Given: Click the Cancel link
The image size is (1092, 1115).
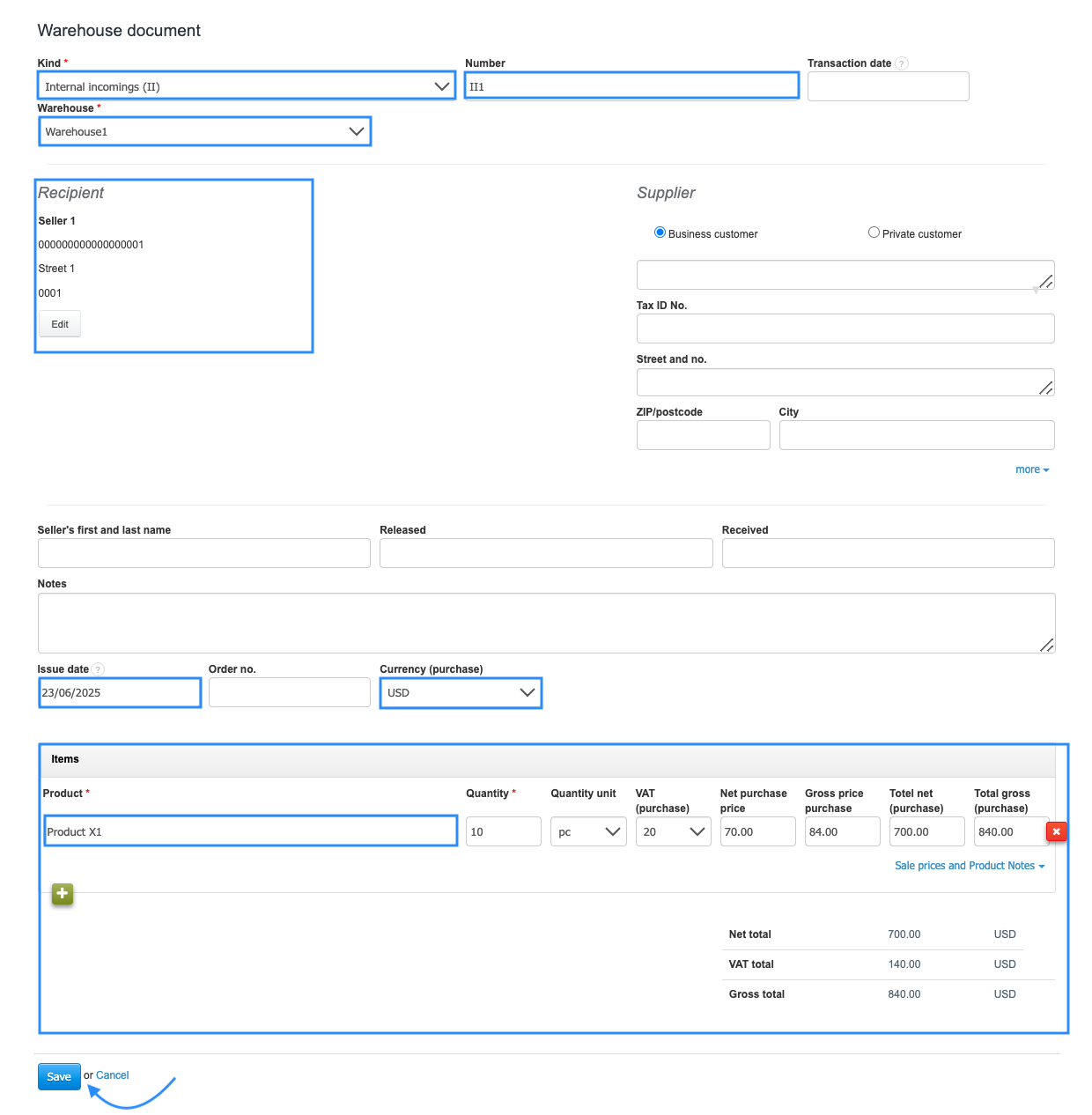Looking at the screenshot, I should point(113,1075).
